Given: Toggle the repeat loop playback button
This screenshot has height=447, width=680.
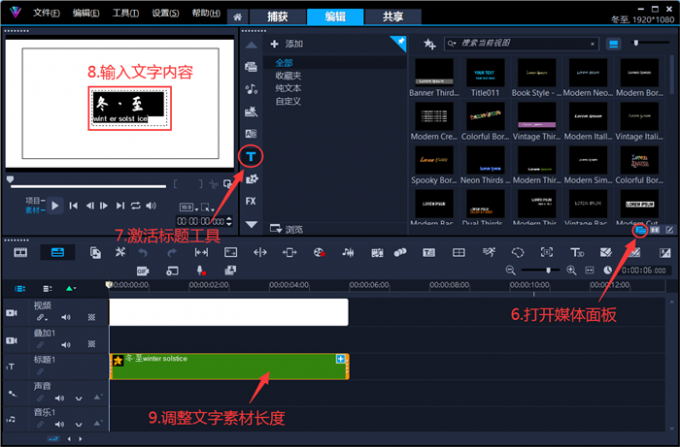Looking at the screenshot, I should (x=135, y=206).
